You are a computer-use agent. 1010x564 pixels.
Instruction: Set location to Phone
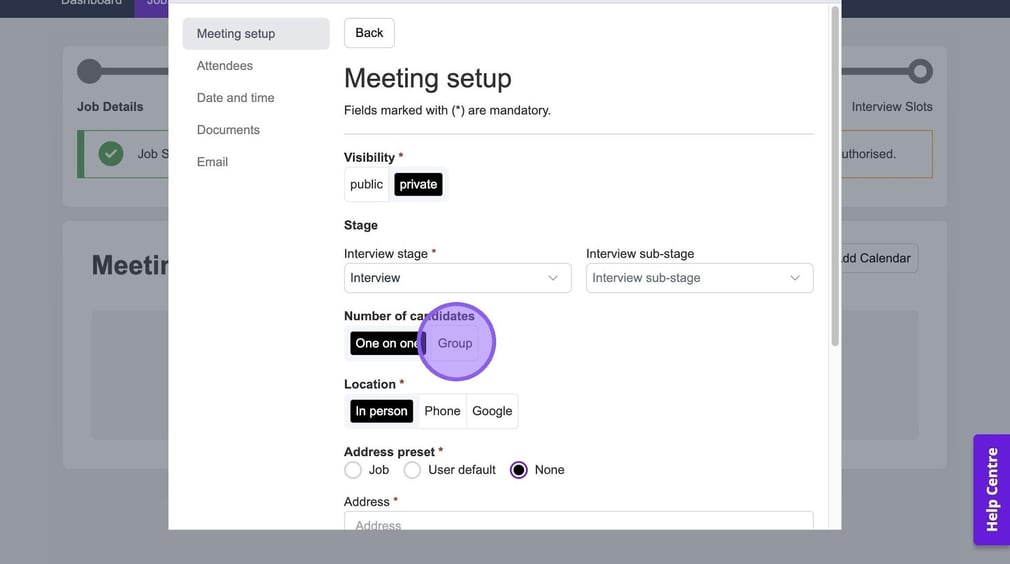(x=442, y=411)
